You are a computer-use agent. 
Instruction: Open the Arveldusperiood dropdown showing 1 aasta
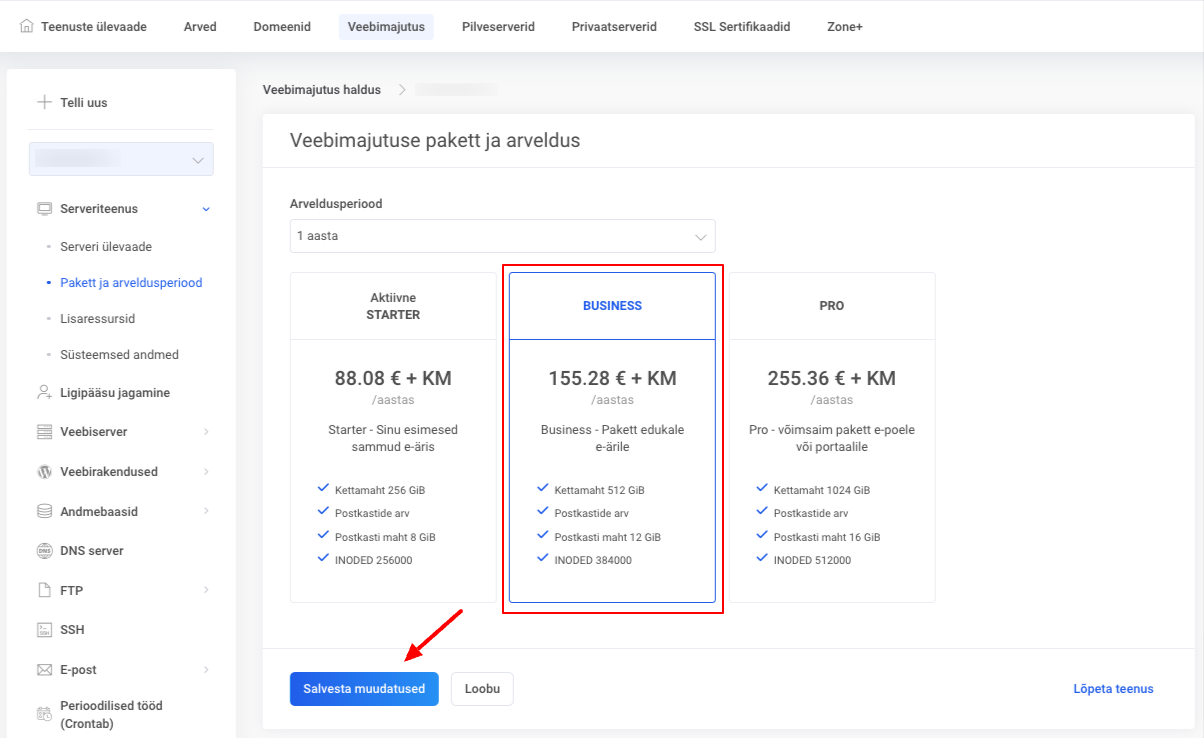click(x=502, y=236)
